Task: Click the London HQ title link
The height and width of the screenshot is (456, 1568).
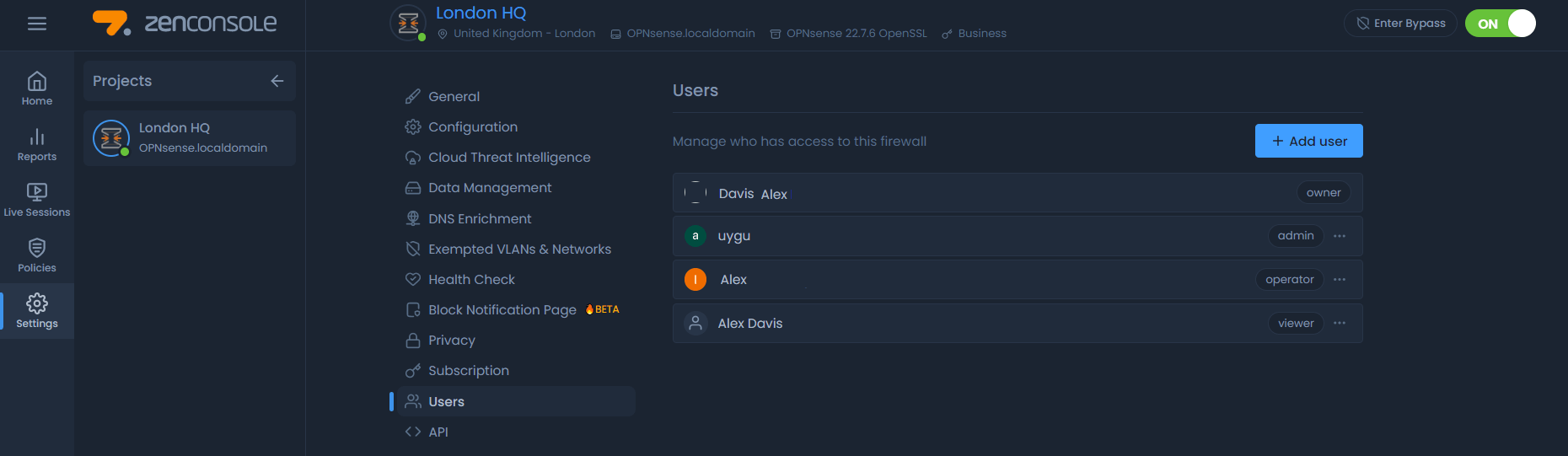Action: coord(481,13)
